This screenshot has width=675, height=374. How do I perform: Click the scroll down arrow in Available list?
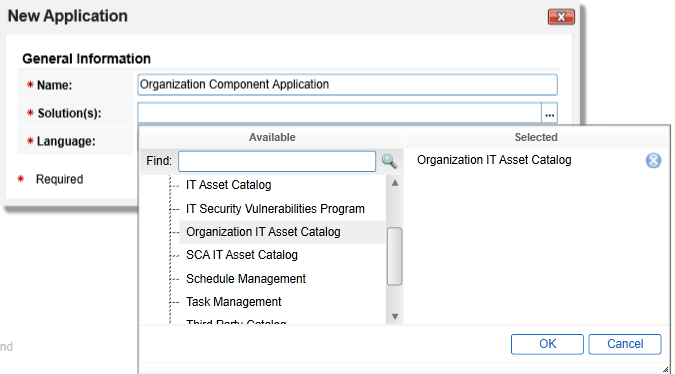(395, 316)
